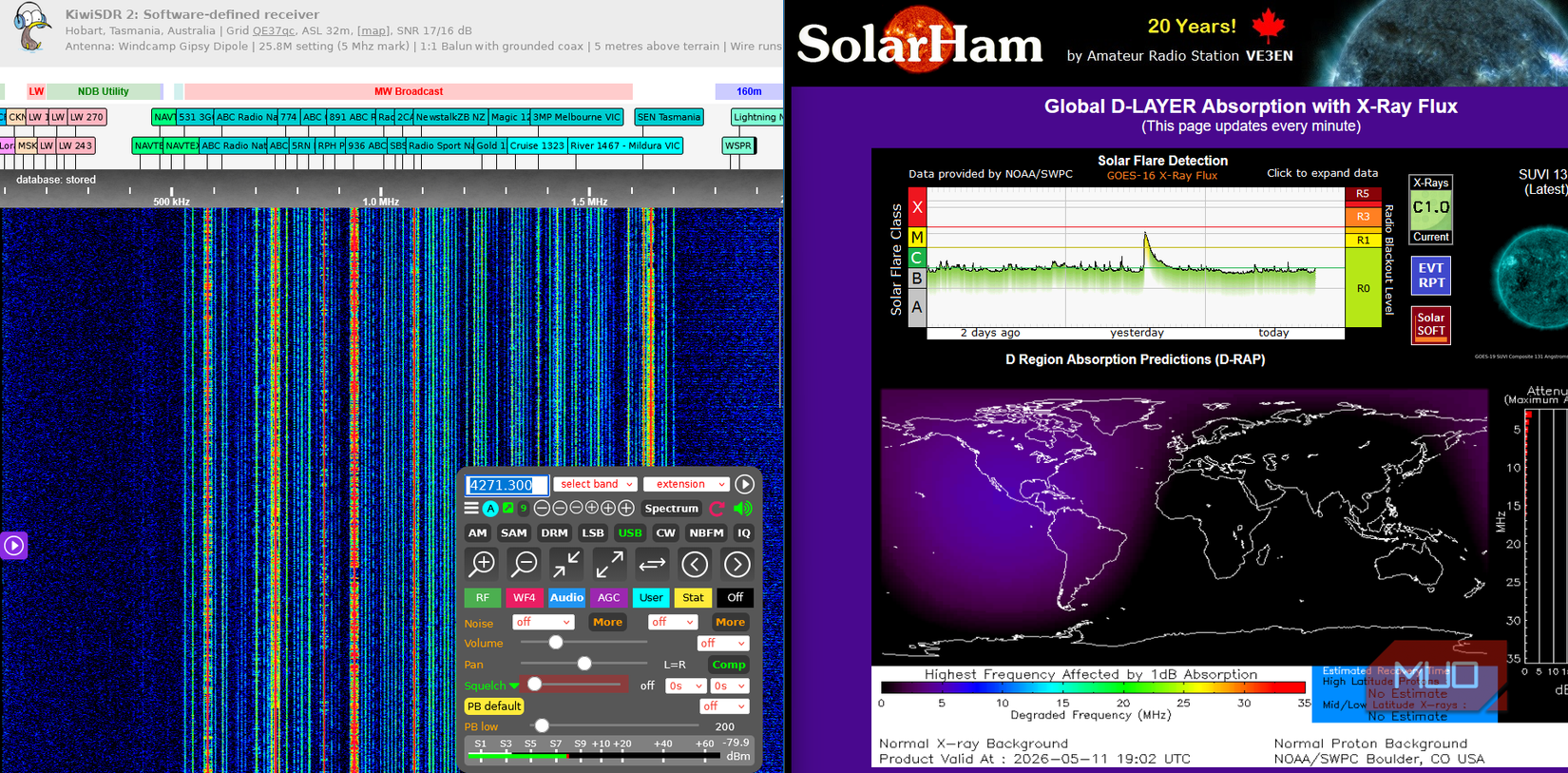Viewport: 1568px width, 773px height.
Task: Click the inward-pointing arrows zoom-to-band icon
Action: tap(566, 564)
